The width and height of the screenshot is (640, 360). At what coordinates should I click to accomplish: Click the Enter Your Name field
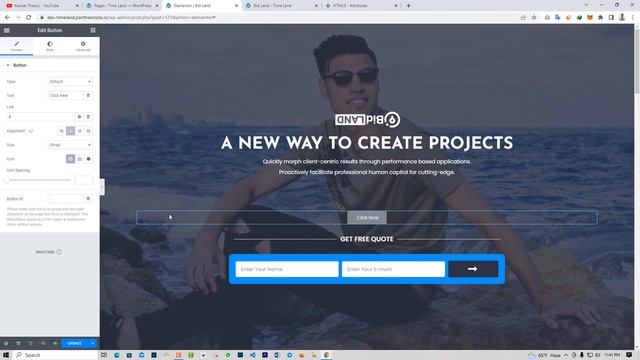pos(287,269)
